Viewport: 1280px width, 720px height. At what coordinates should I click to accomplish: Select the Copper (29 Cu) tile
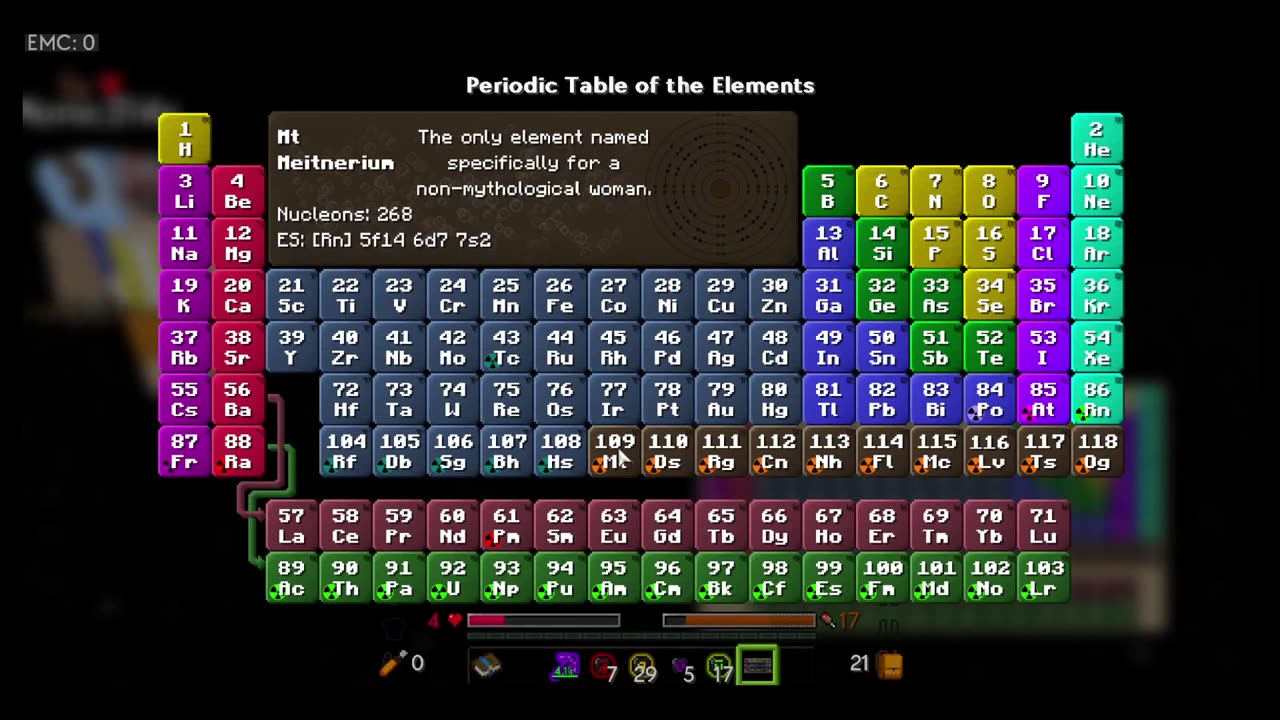(721, 295)
